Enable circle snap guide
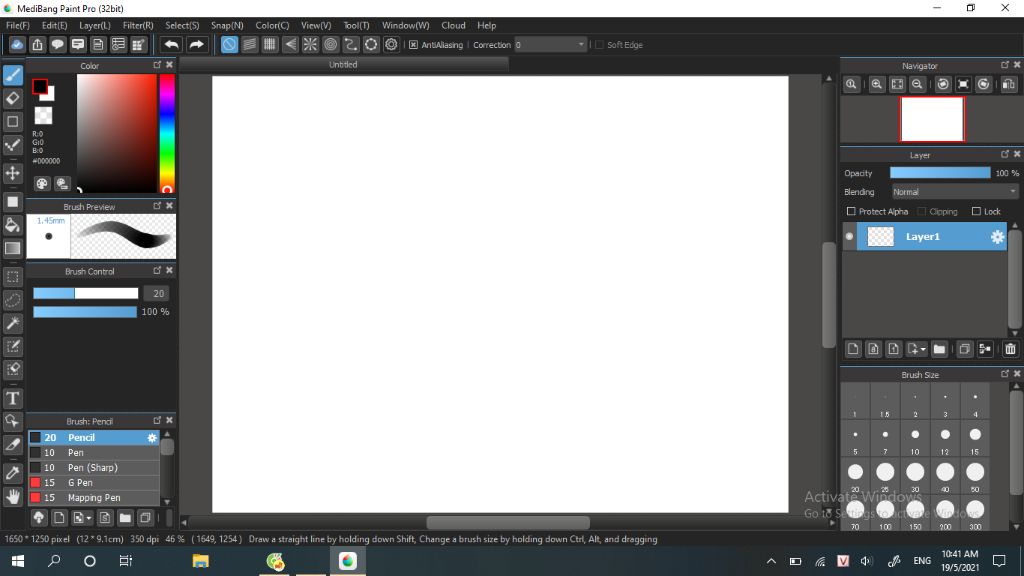This screenshot has width=1024, height=576. tap(330, 44)
